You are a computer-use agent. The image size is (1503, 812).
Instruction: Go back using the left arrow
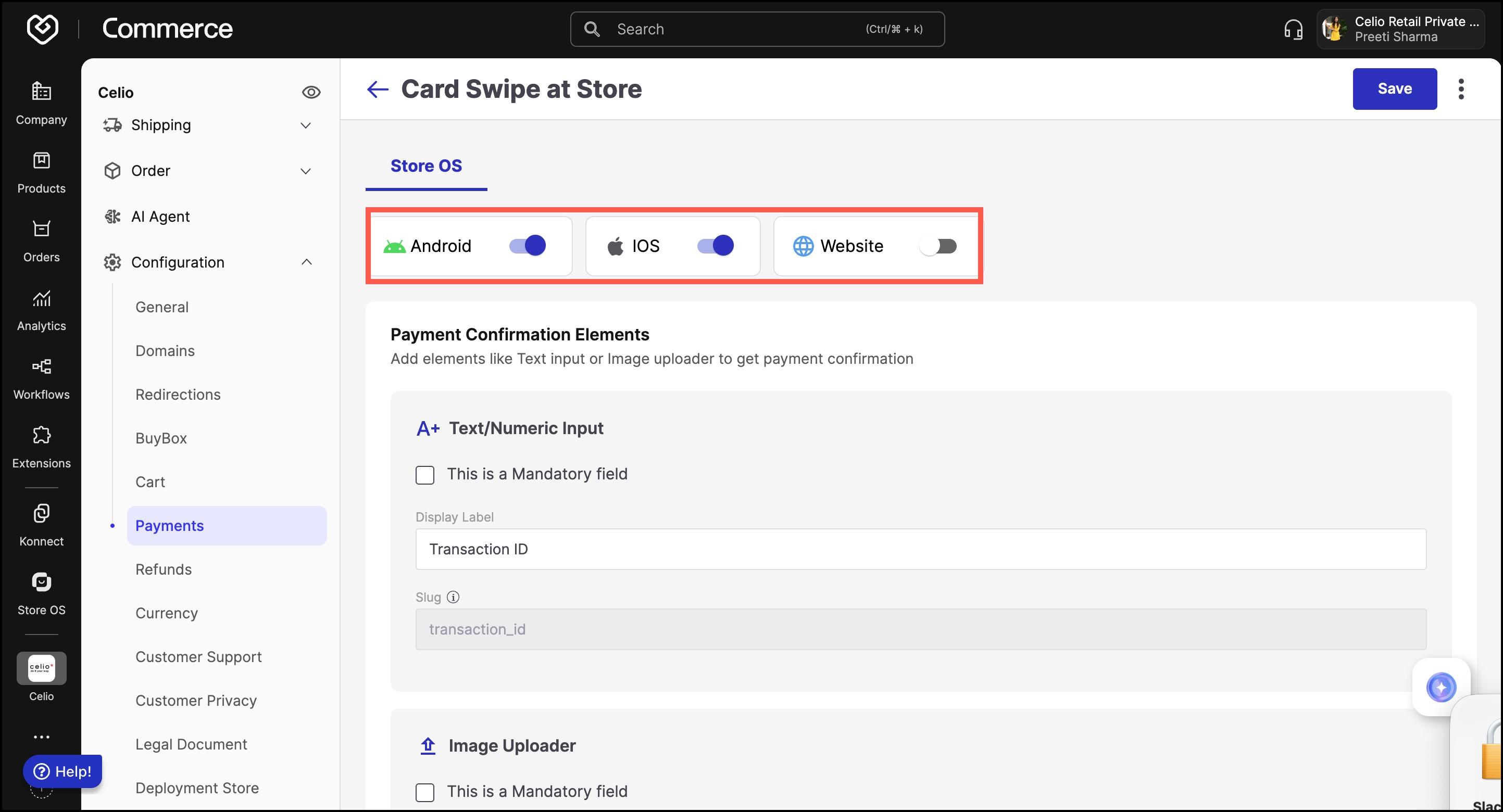378,89
